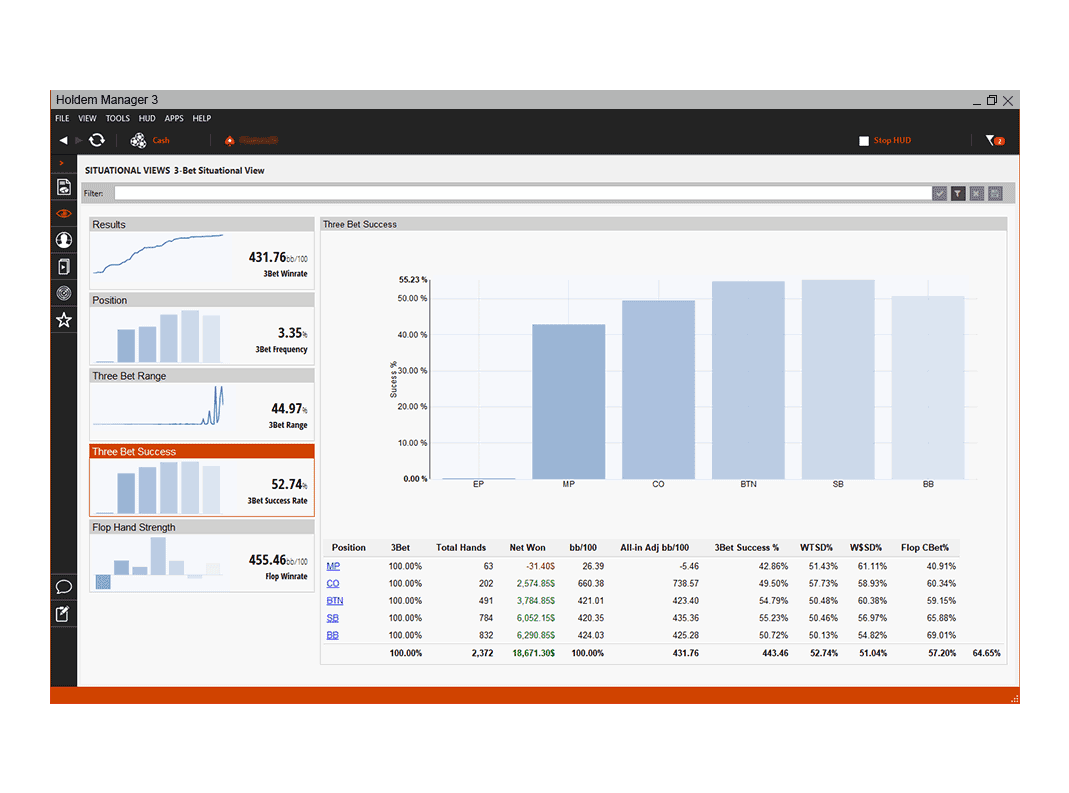Open the TOOLS menu
1069x793 pixels.
(118, 118)
